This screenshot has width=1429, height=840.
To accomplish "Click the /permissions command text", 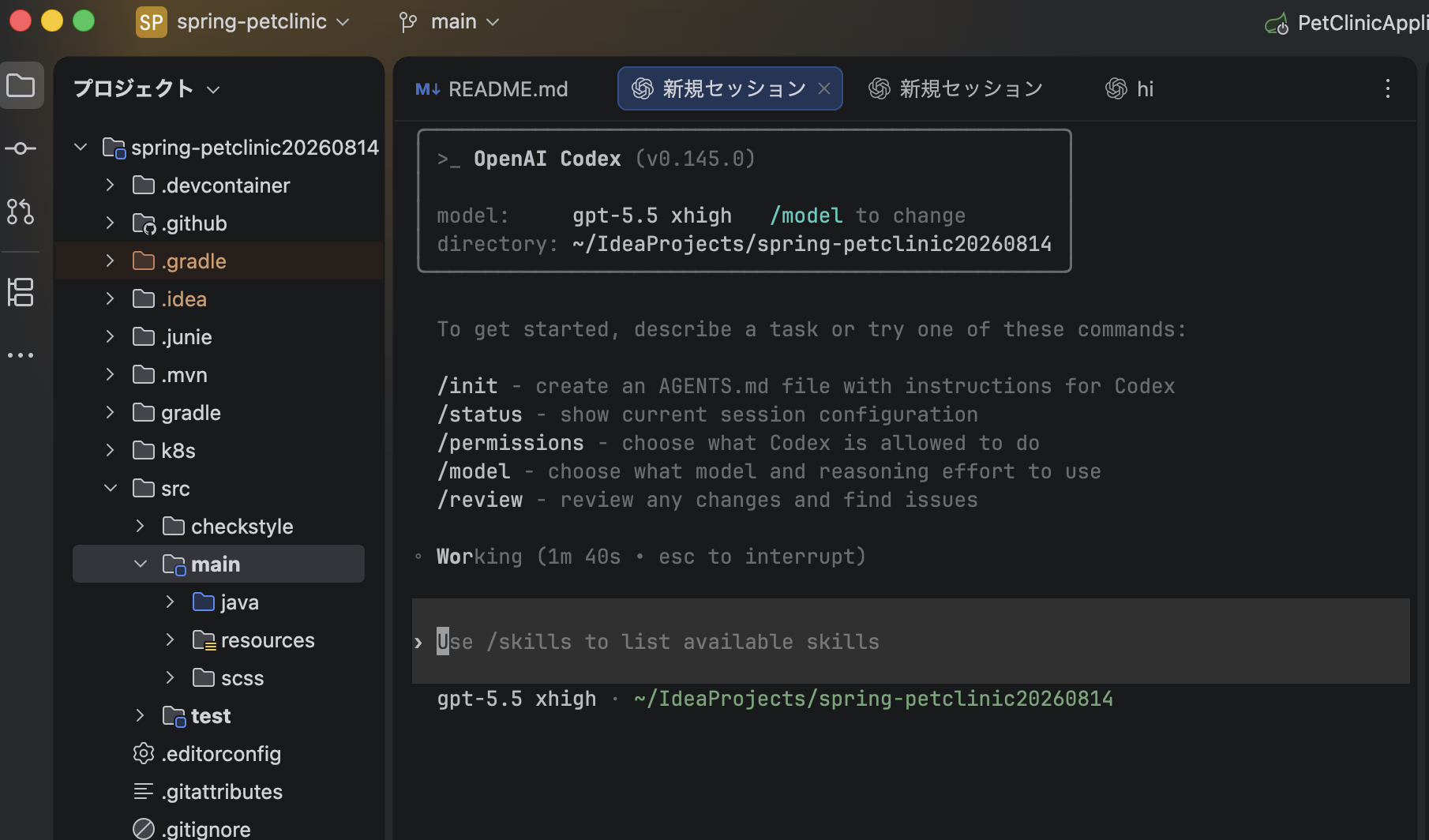I will (x=511, y=443).
